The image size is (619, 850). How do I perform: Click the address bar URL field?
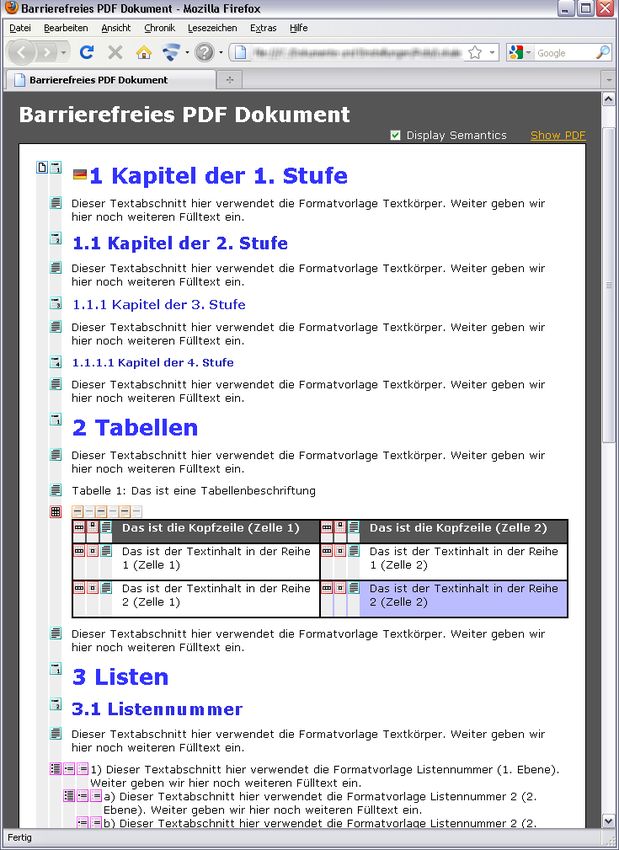pyautogui.click(x=358, y=53)
